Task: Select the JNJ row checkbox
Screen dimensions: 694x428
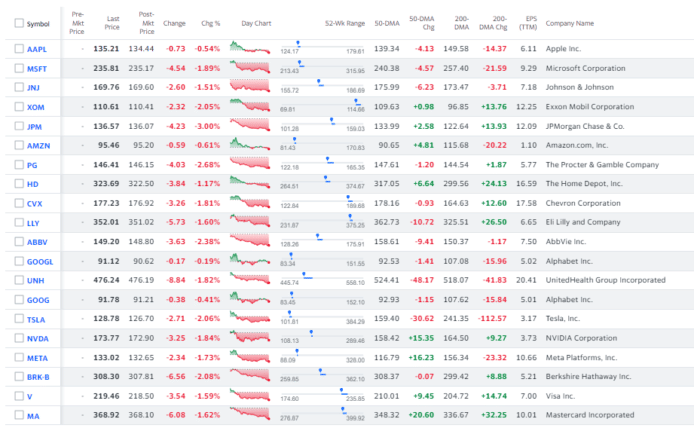Action: pyautogui.click(x=19, y=87)
